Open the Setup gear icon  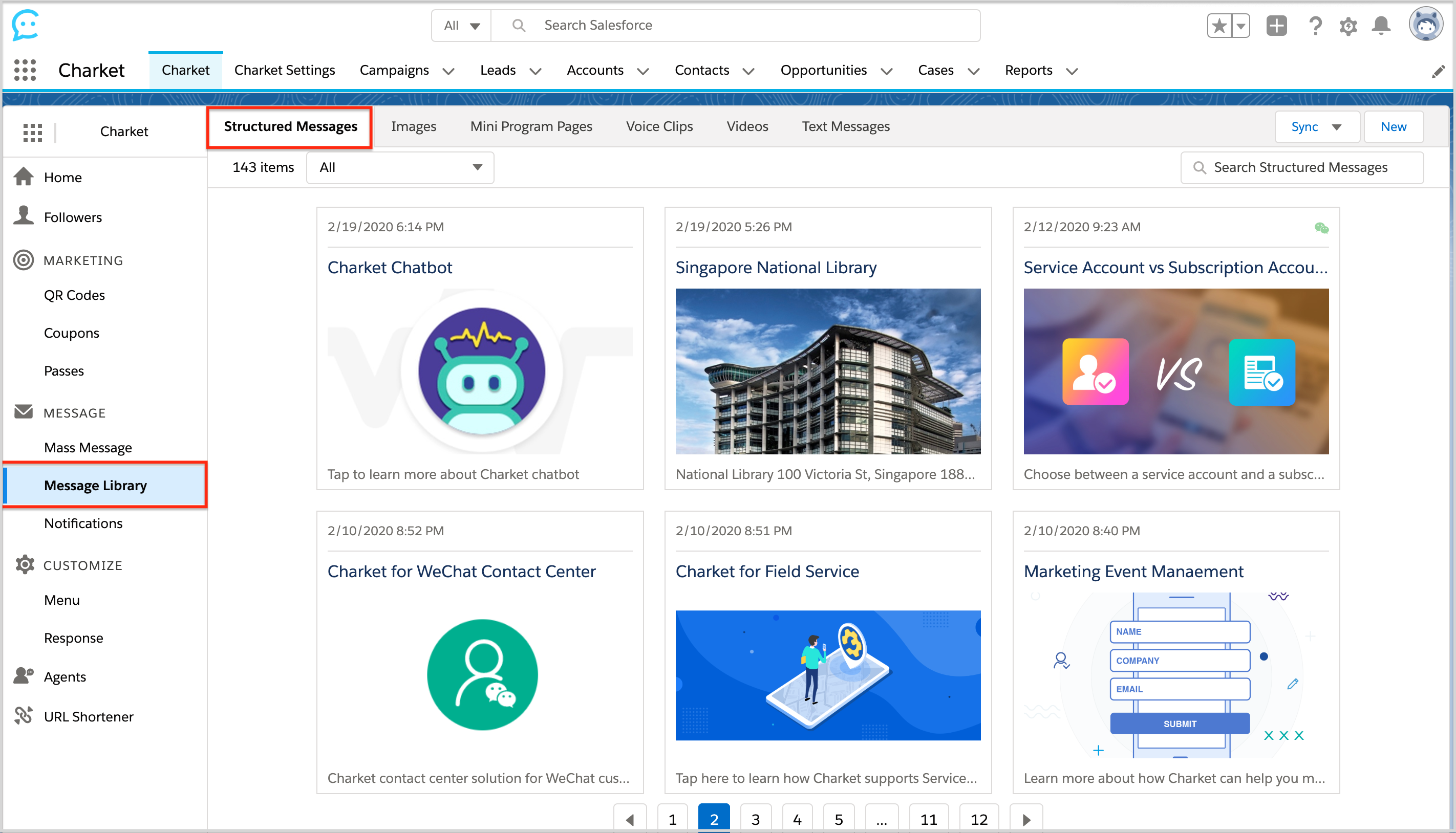1348,26
